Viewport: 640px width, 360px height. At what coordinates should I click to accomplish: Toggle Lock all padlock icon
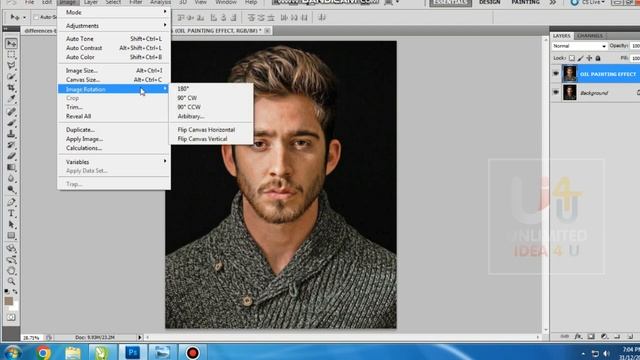click(x=598, y=58)
